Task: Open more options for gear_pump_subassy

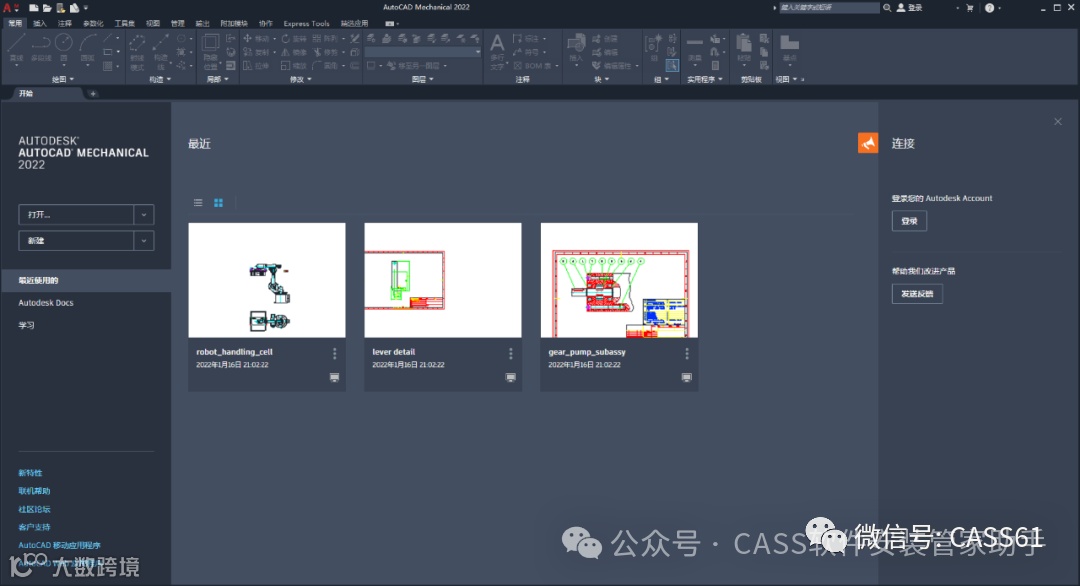Action: (x=687, y=353)
